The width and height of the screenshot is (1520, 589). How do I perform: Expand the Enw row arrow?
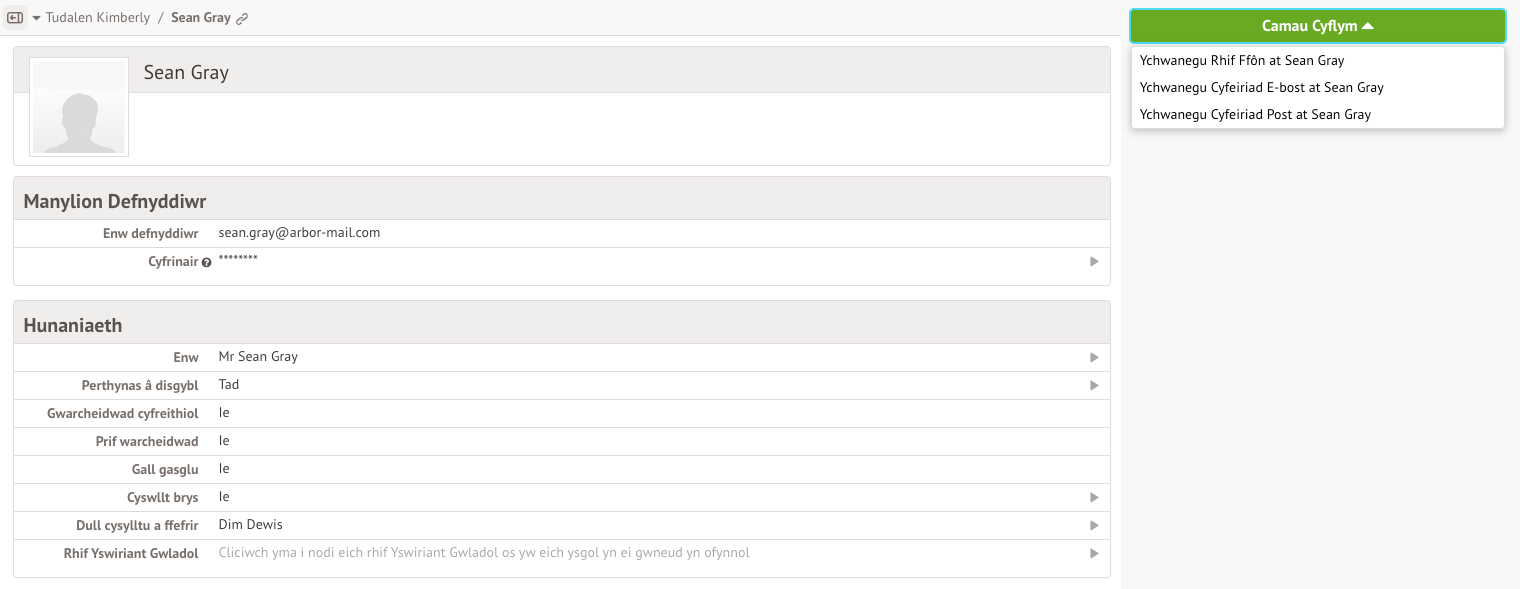(1094, 357)
